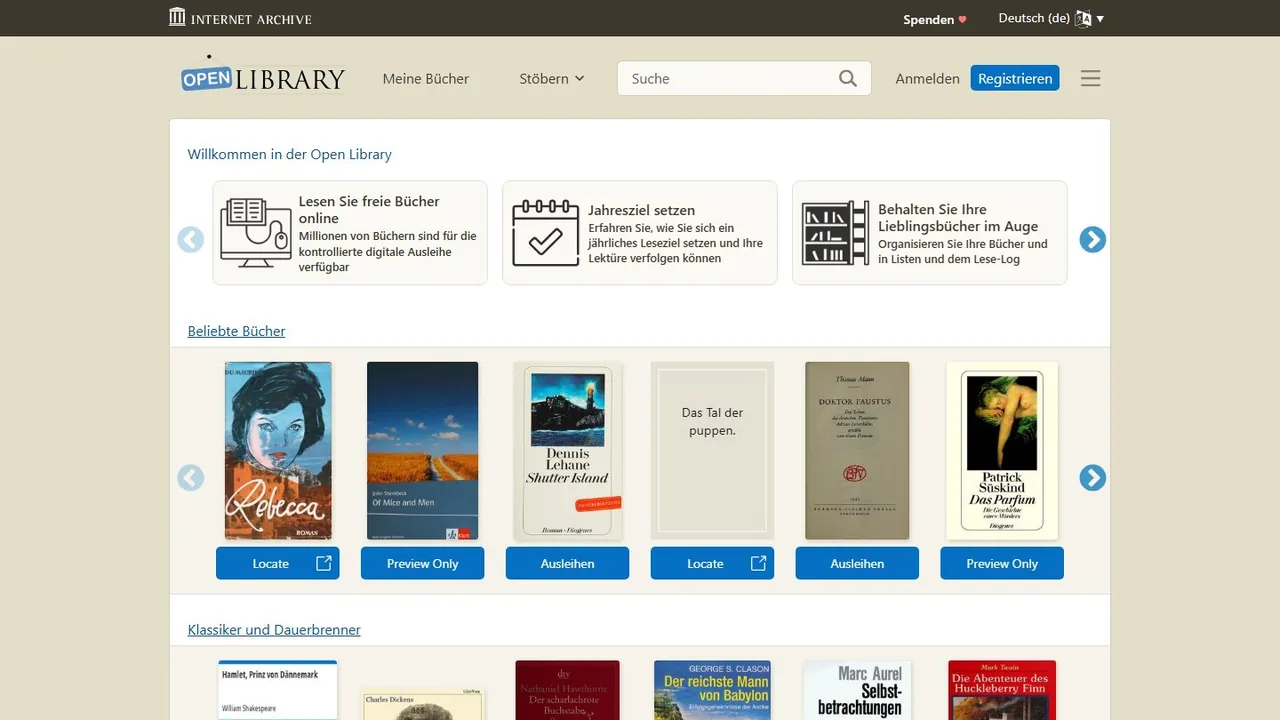Open the Deutsch (de) language dropdown
The height and width of the screenshot is (720, 1280).
[1051, 18]
